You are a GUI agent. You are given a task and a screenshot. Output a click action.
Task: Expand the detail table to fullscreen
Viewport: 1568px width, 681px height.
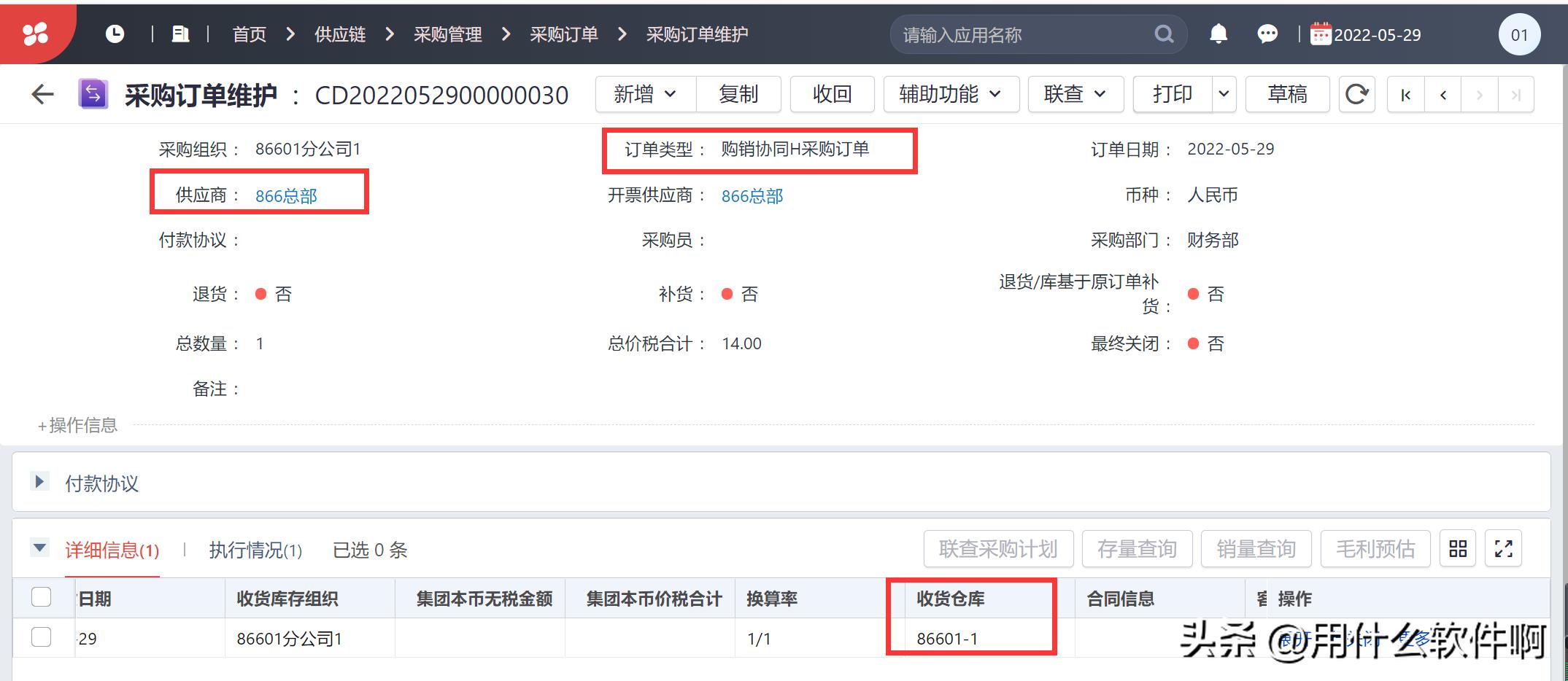1503,549
